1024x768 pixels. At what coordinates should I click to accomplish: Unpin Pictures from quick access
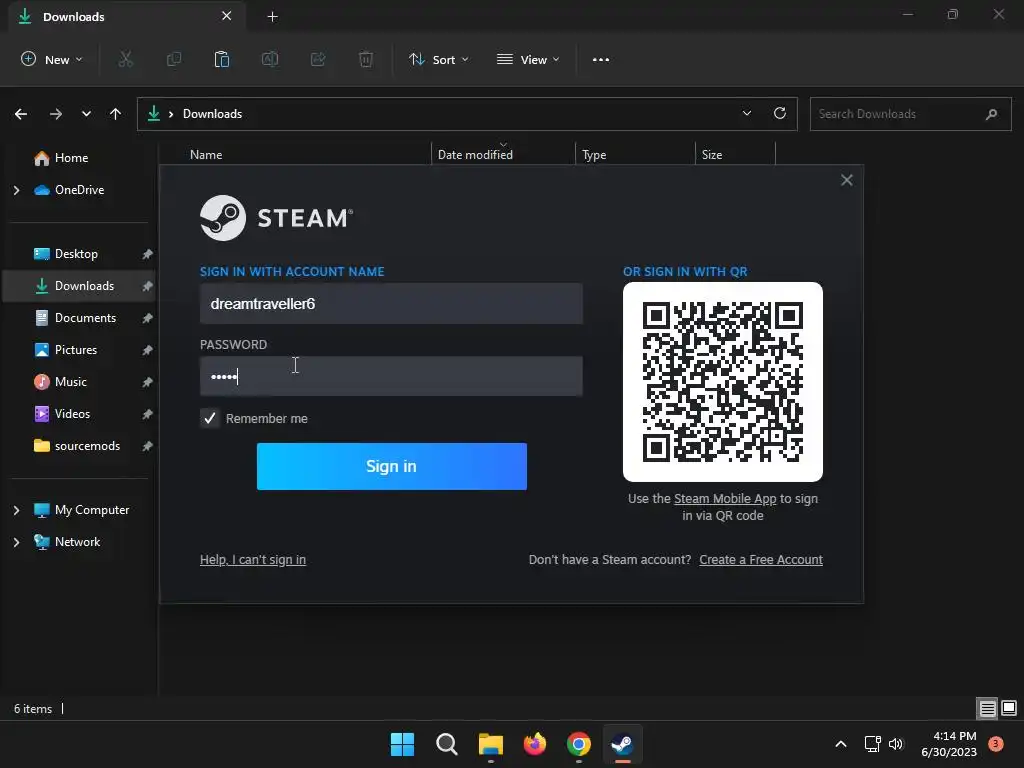[x=148, y=350]
